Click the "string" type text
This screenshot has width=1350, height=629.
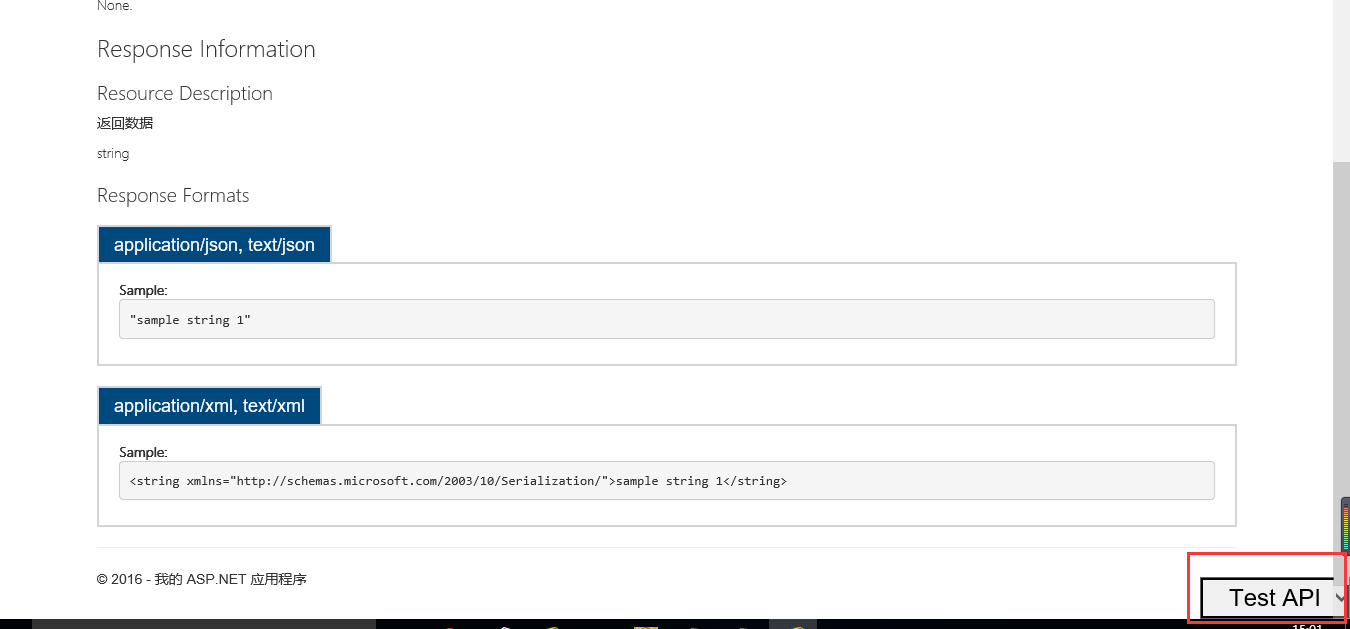[113, 153]
